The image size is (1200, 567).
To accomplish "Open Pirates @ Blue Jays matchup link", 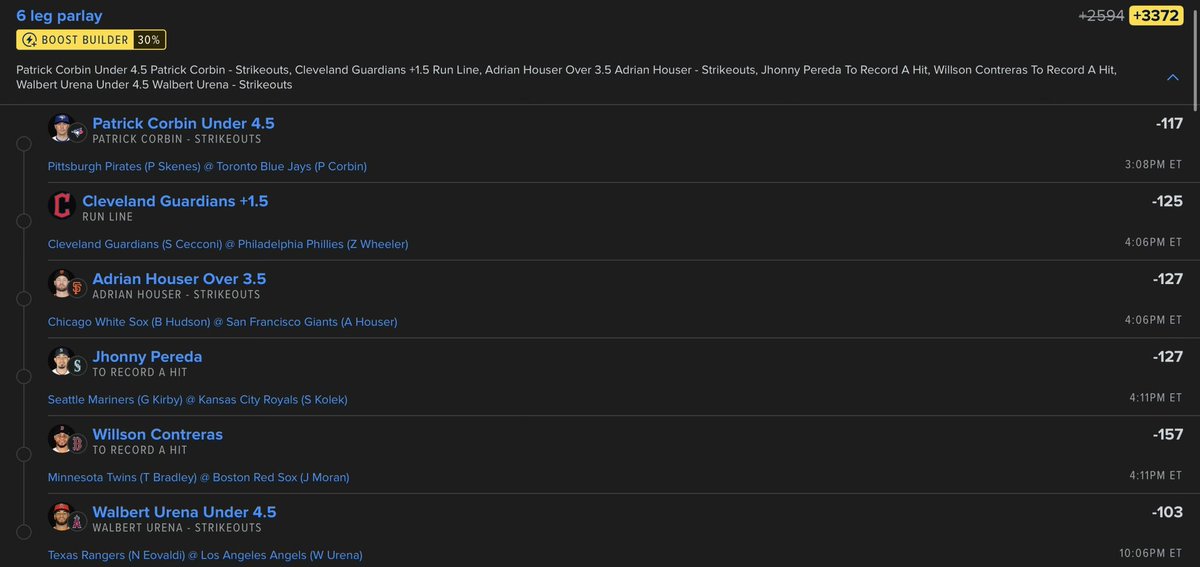I will (x=207, y=166).
